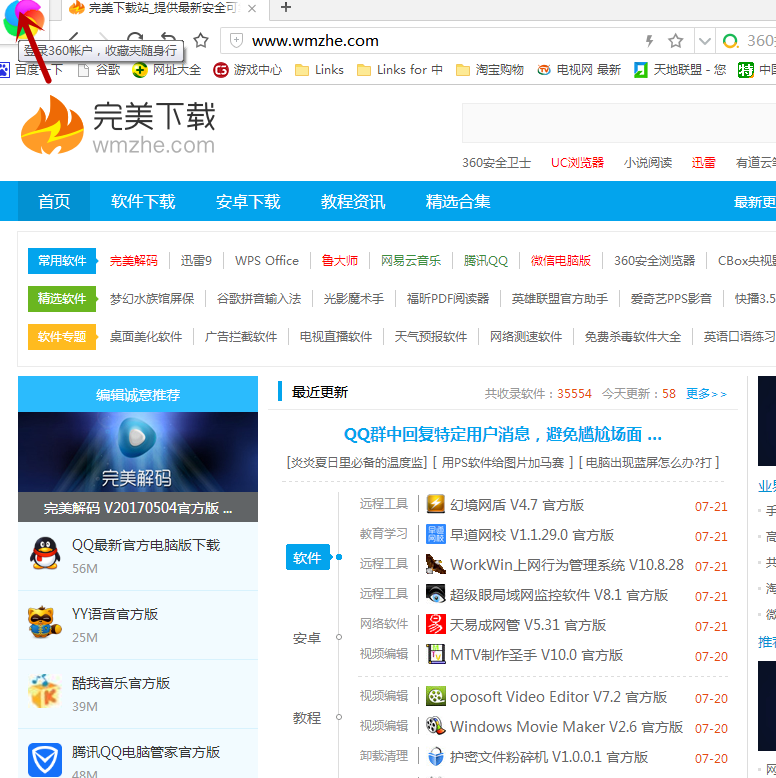Image resolution: width=776 pixels, height=778 pixels.
Task: Click the 酷我音乐 icon
Action: [45, 691]
